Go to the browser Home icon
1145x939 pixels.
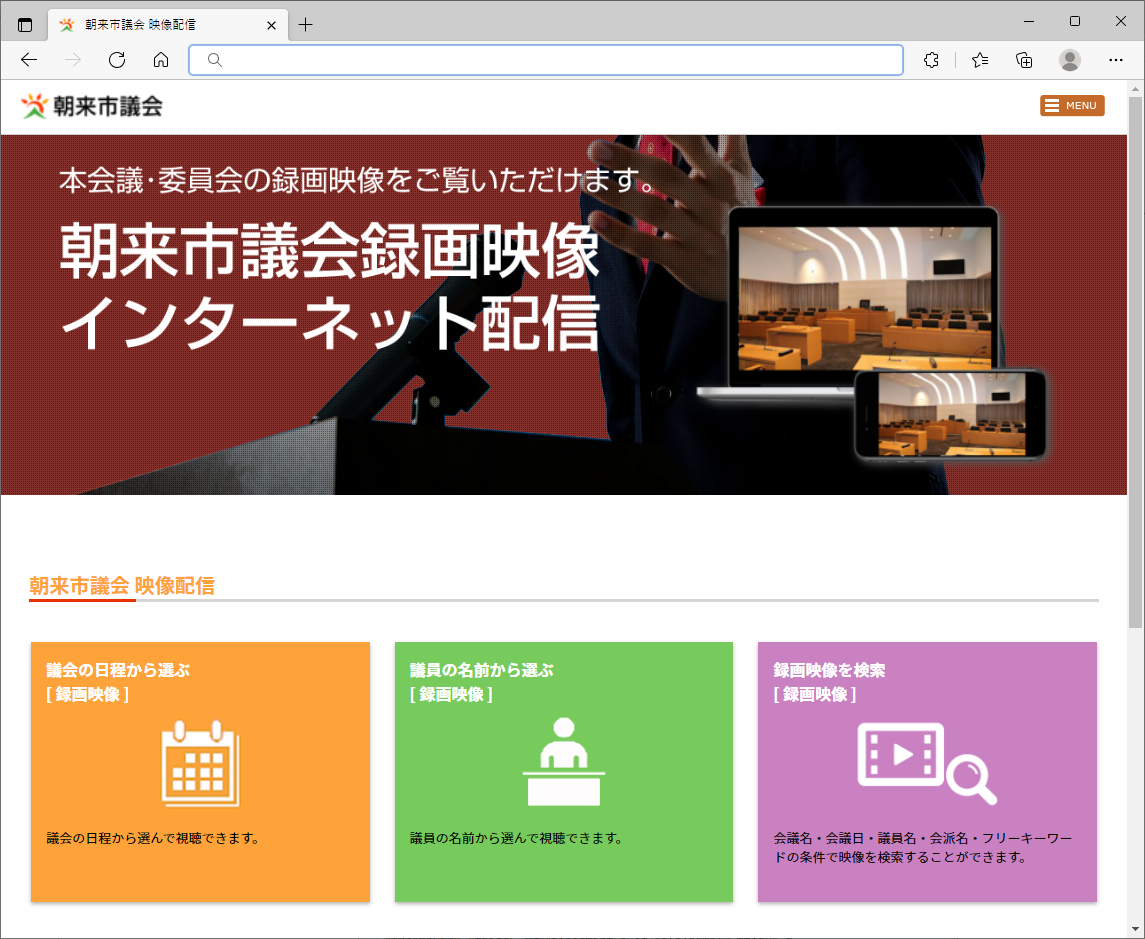(161, 60)
